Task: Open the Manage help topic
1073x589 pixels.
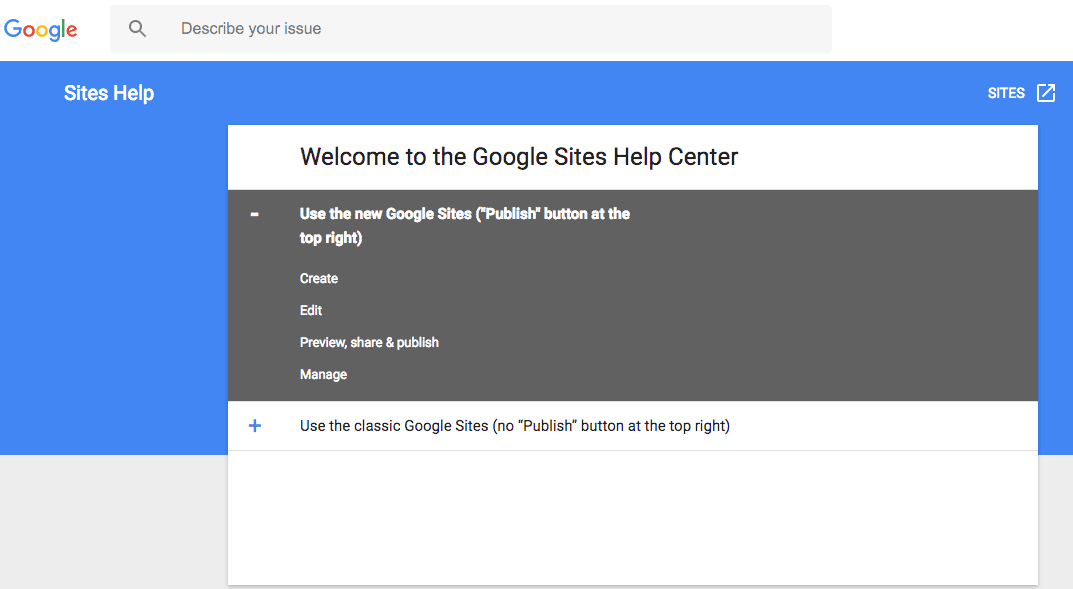Action: [x=323, y=375]
